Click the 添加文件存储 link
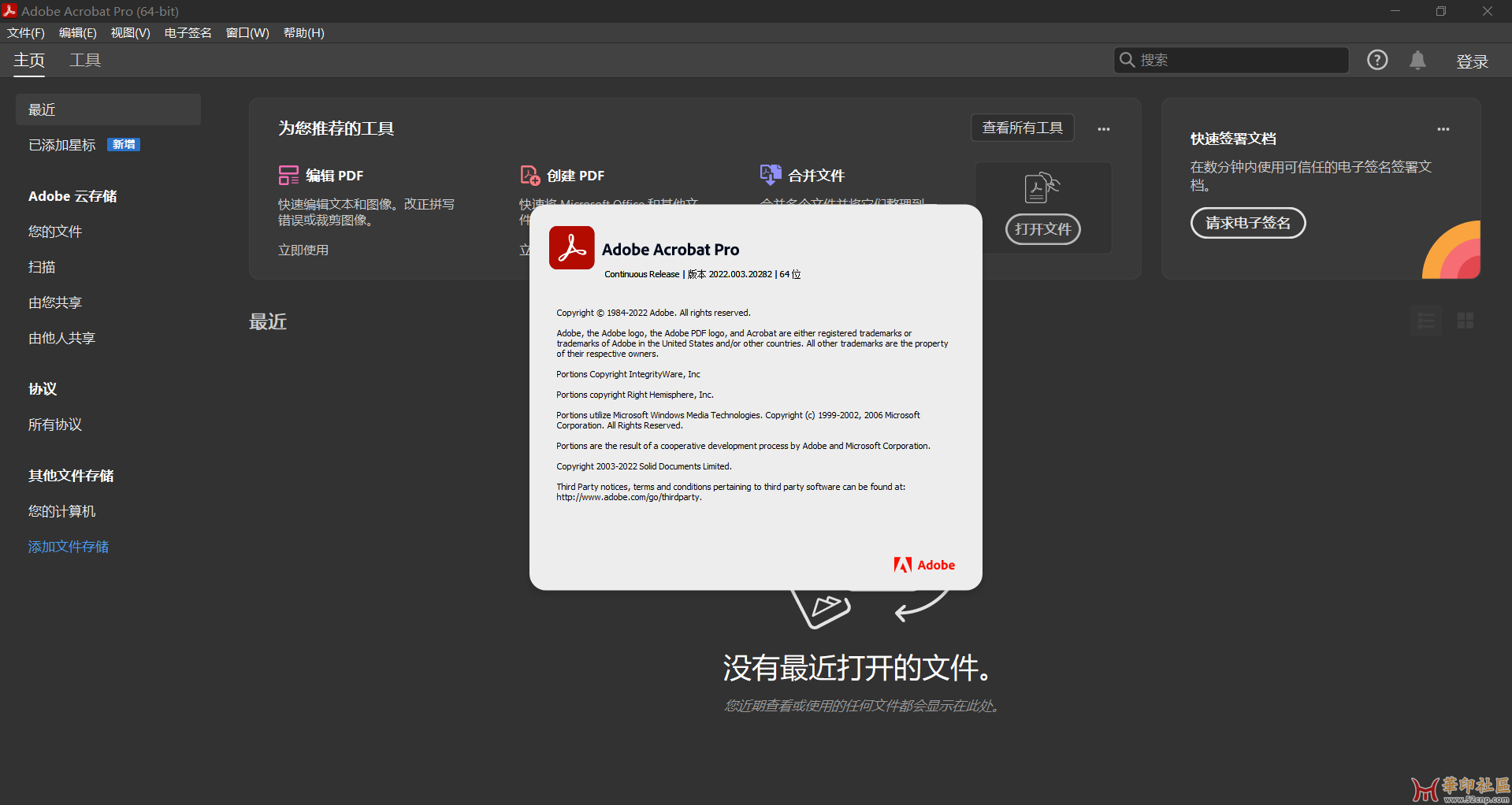The width and height of the screenshot is (1512, 805). 69,547
